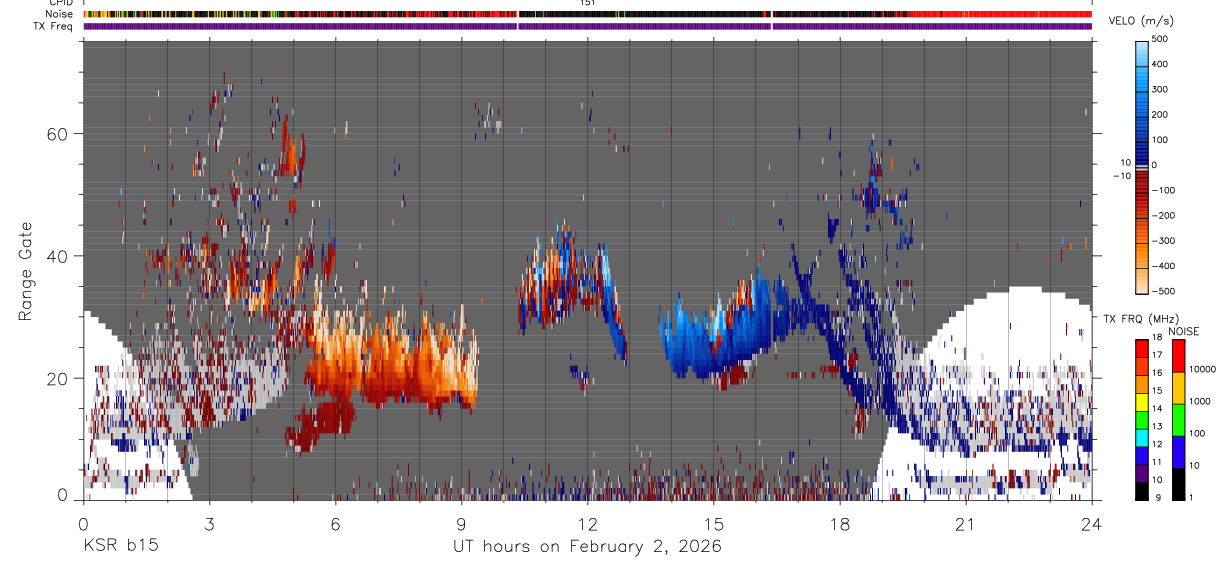This screenshot has width=1228, height=567.
Task: Click the hour 21 tick on the UT axis
Action: tap(965, 523)
